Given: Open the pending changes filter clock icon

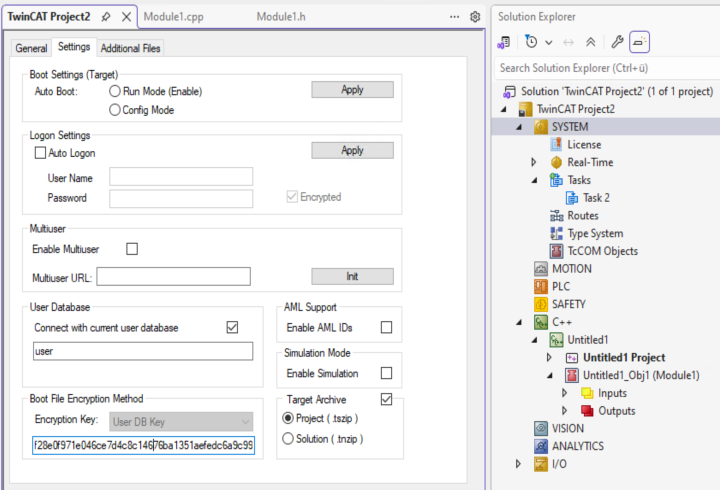Looking at the screenshot, I should tap(531, 42).
